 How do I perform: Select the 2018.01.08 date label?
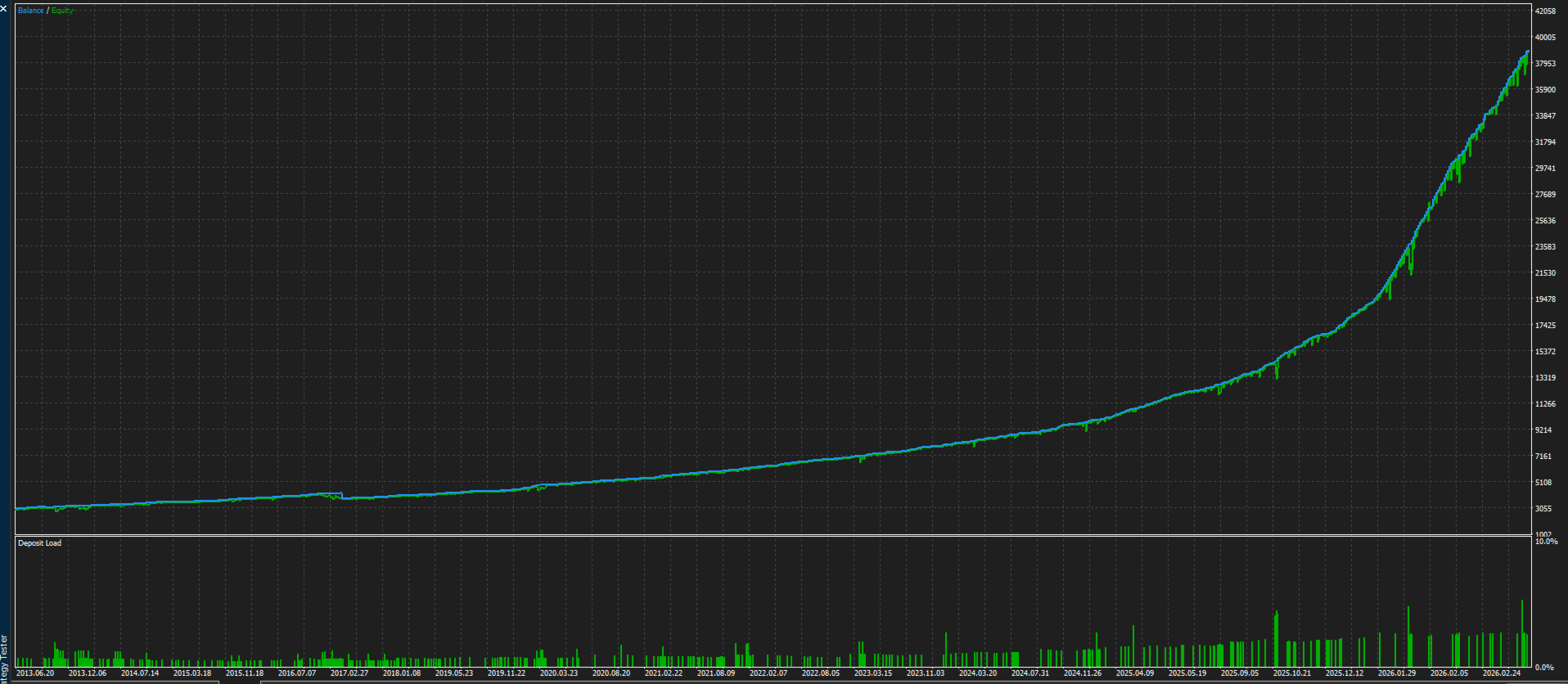402,673
